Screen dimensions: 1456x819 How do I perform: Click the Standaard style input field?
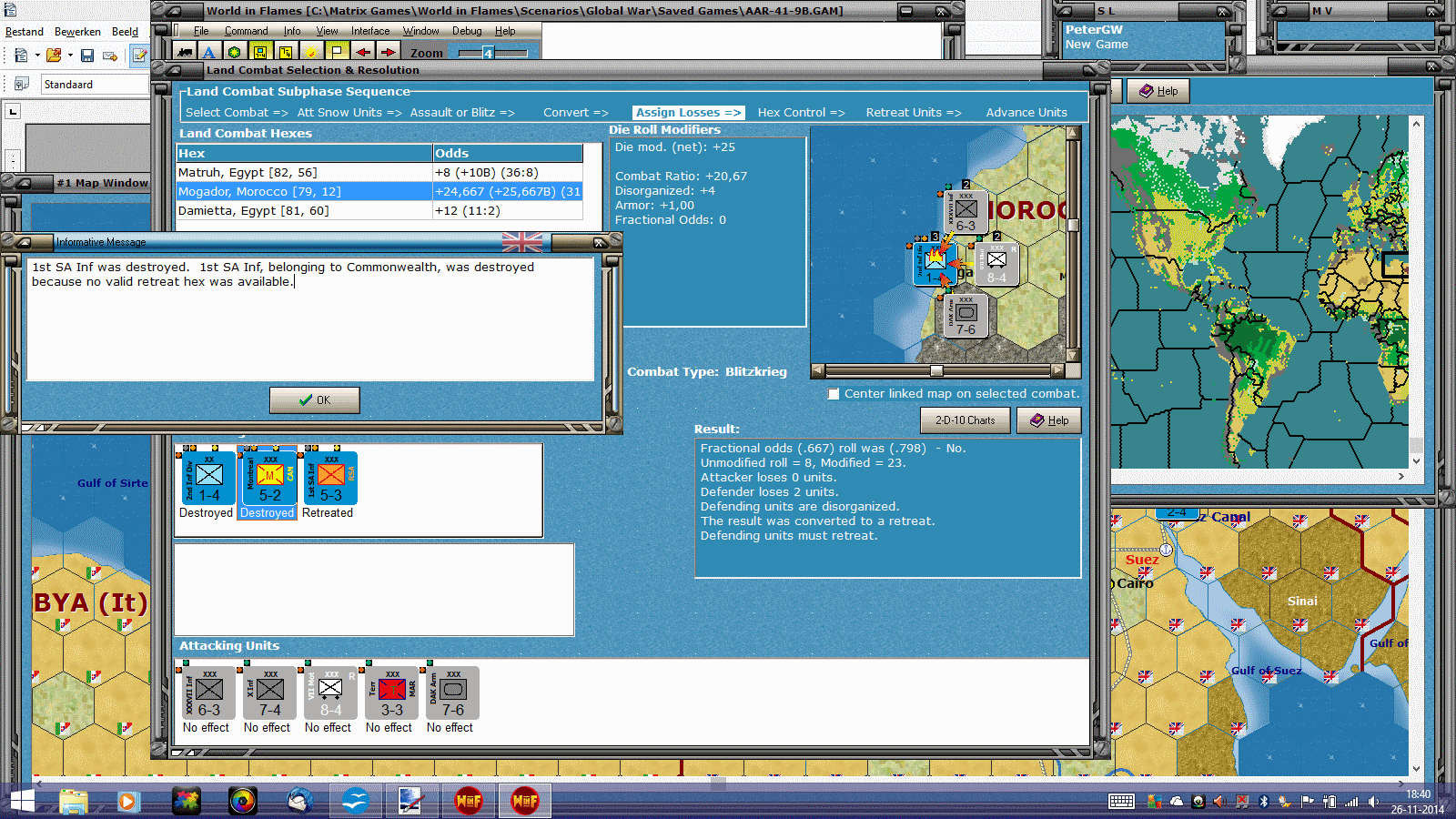click(x=95, y=85)
